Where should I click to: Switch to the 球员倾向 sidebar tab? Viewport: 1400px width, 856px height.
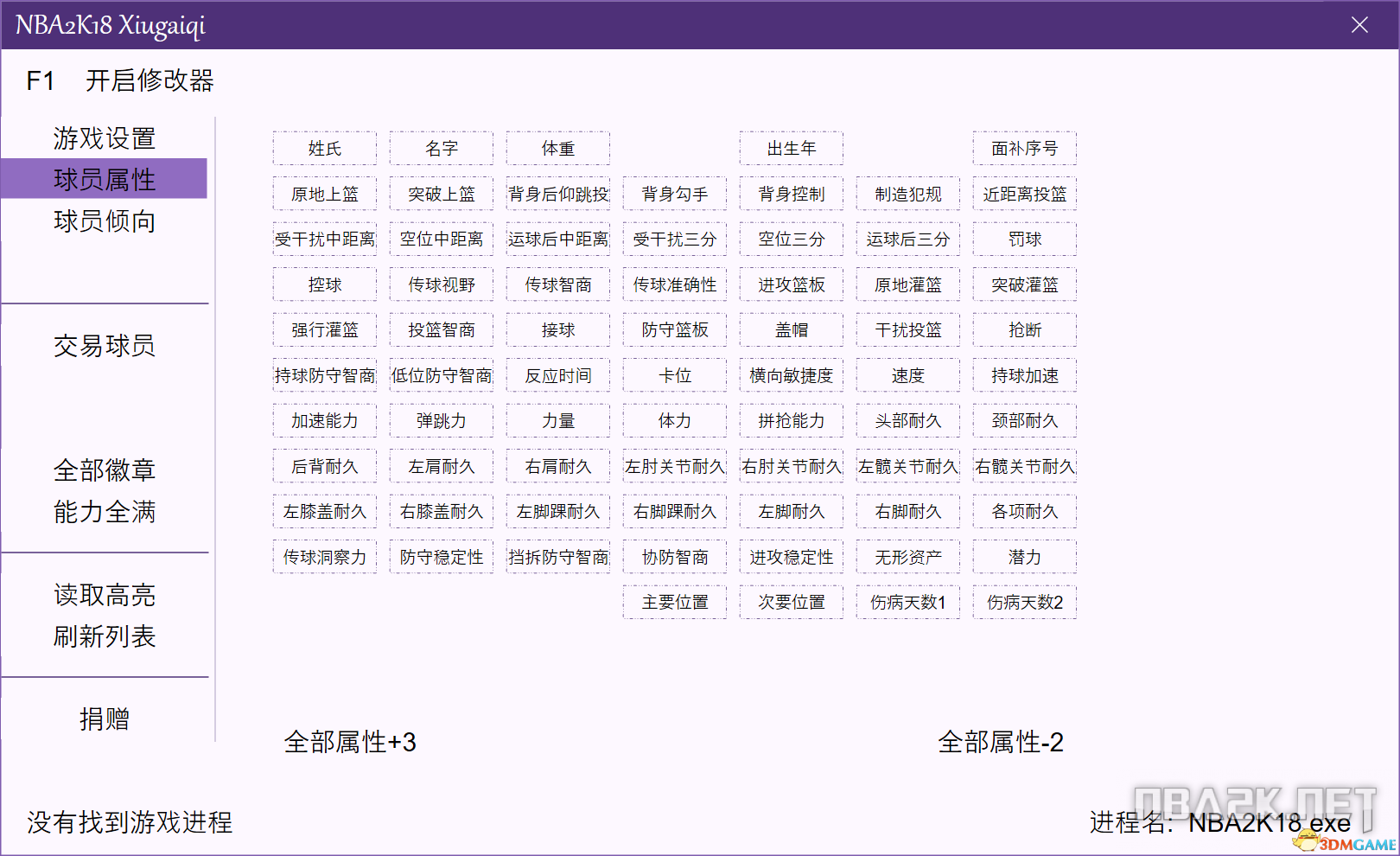coord(105,221)
